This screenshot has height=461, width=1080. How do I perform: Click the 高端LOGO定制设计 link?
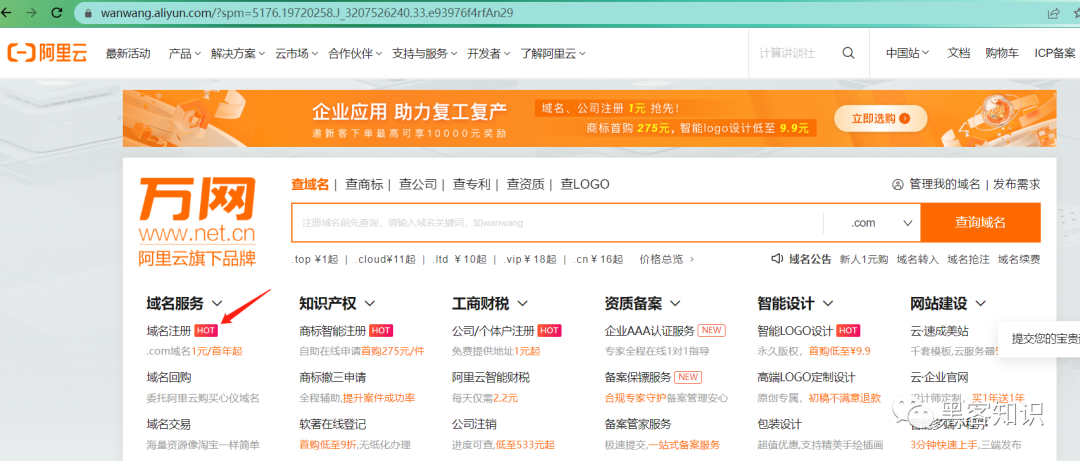click(806, 377)
